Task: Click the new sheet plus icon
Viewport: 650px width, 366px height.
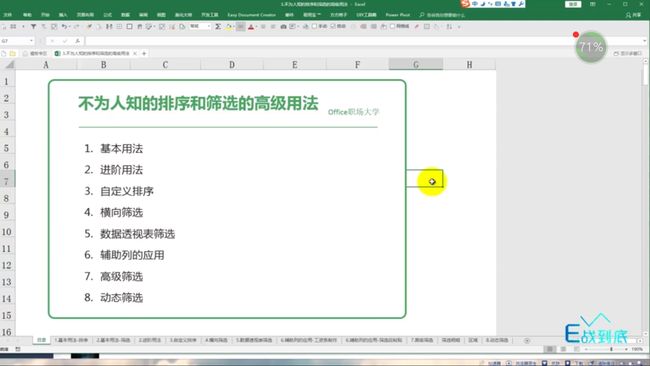Action: click(x=527, y=340)
